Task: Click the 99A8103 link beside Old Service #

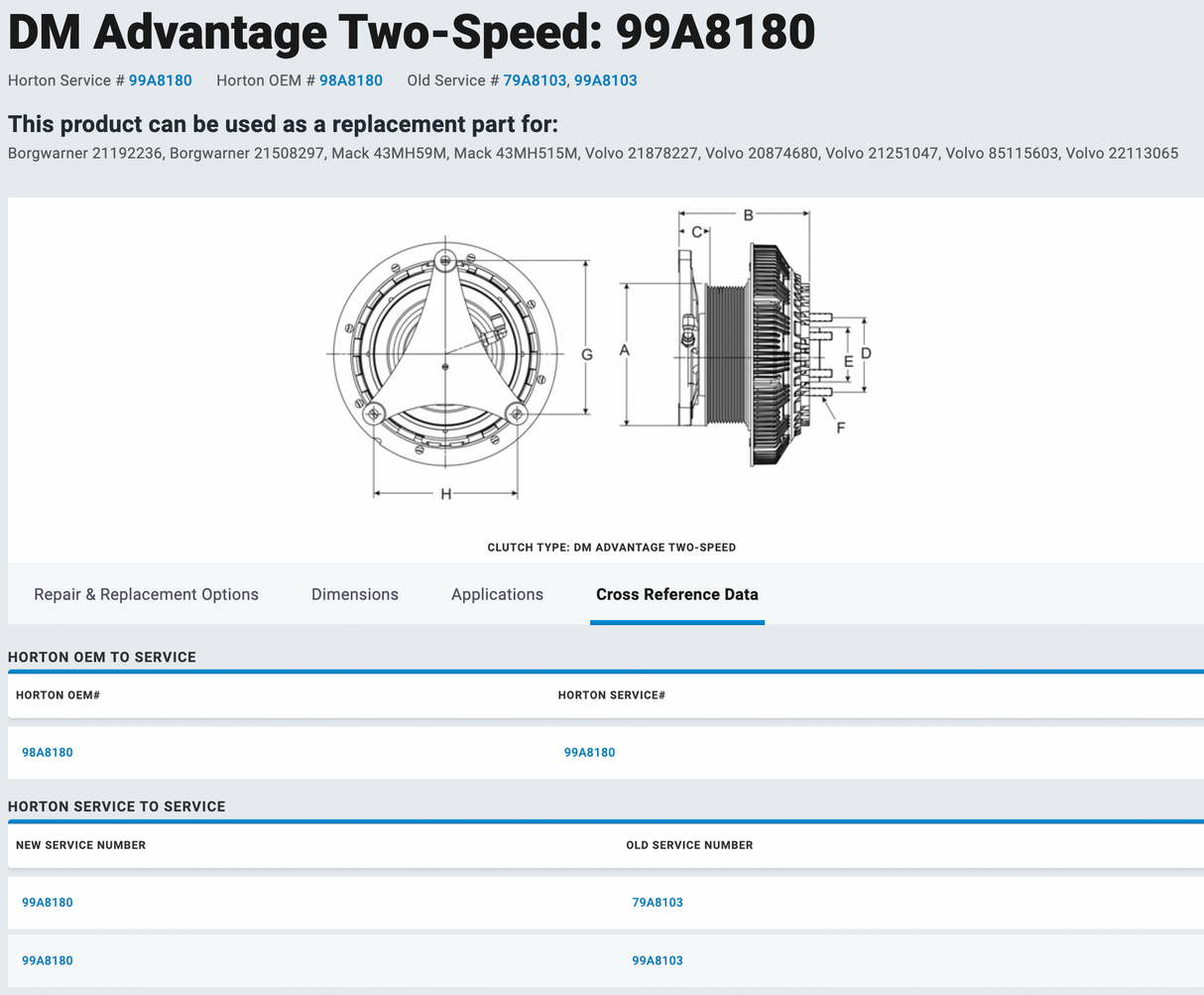Action: point(605,80)
